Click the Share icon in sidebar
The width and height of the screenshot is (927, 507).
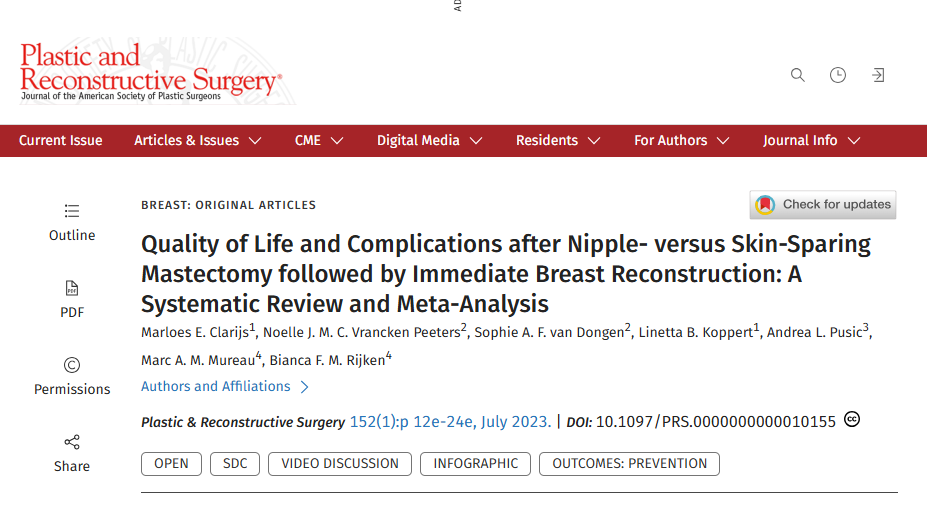click(x=72, y=442)
